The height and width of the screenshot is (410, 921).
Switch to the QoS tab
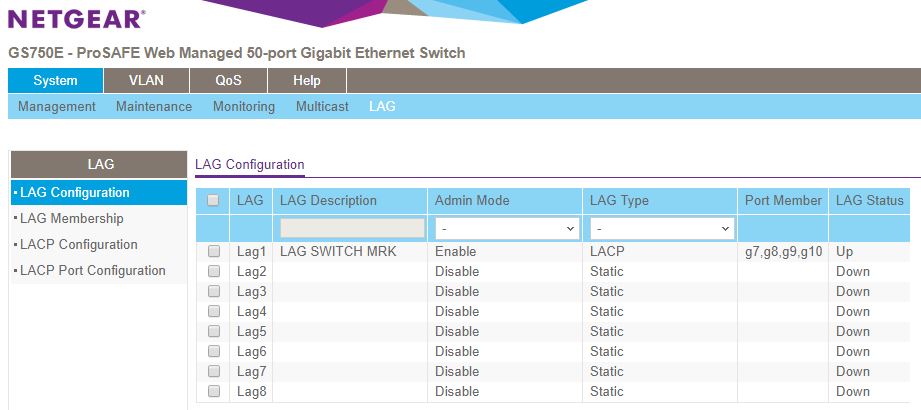pos(228,80)
